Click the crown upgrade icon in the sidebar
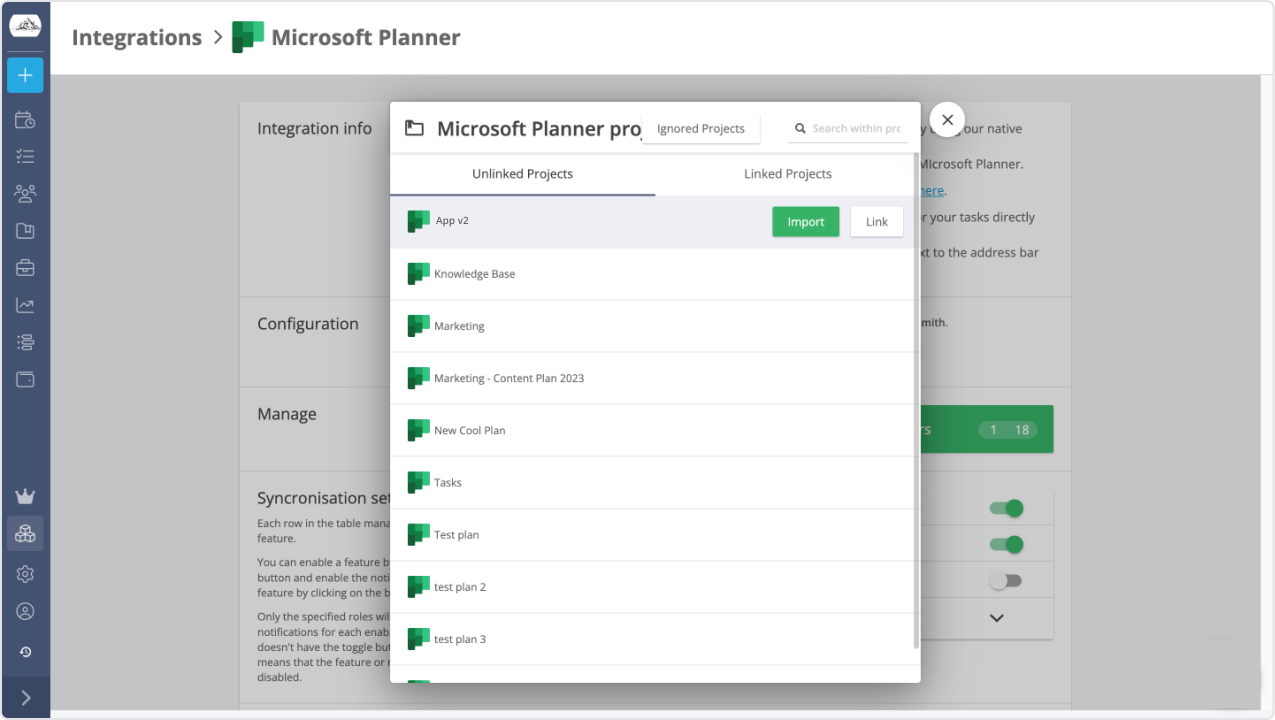Image resolution: width=1275 pixels, height=720 pixels. 24,496
